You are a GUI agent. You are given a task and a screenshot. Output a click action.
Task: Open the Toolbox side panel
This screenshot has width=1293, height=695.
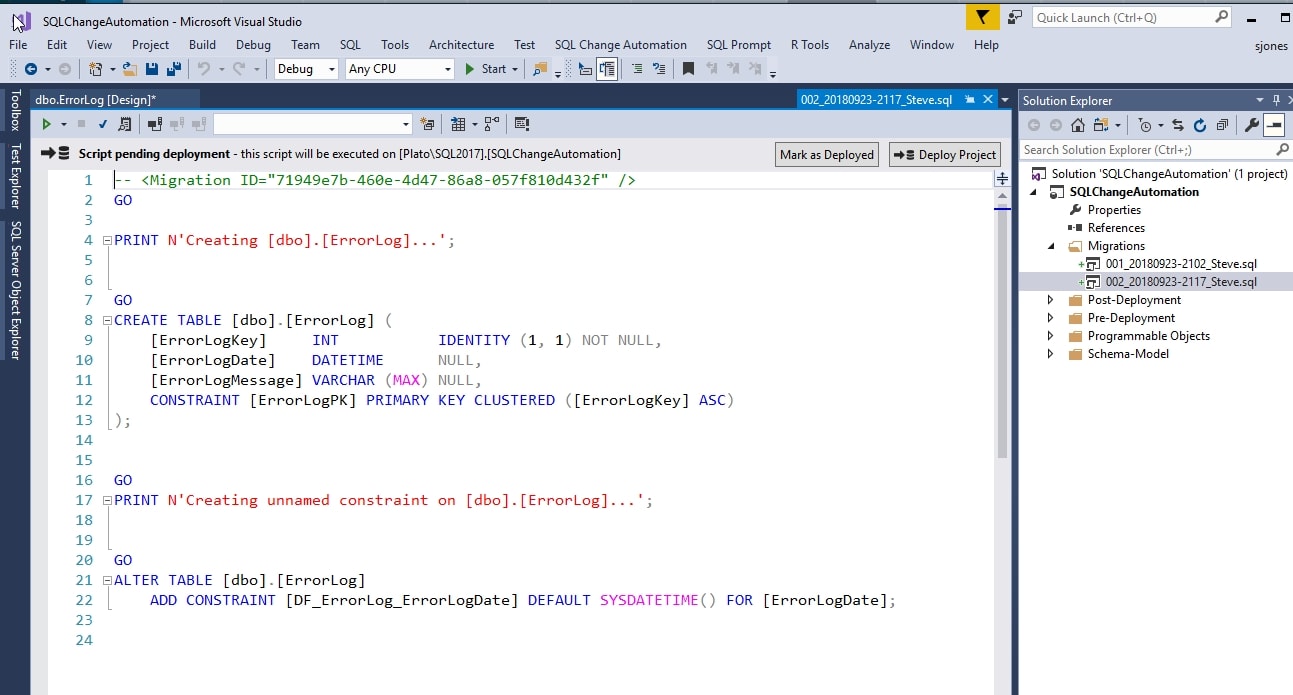(14, 111)
